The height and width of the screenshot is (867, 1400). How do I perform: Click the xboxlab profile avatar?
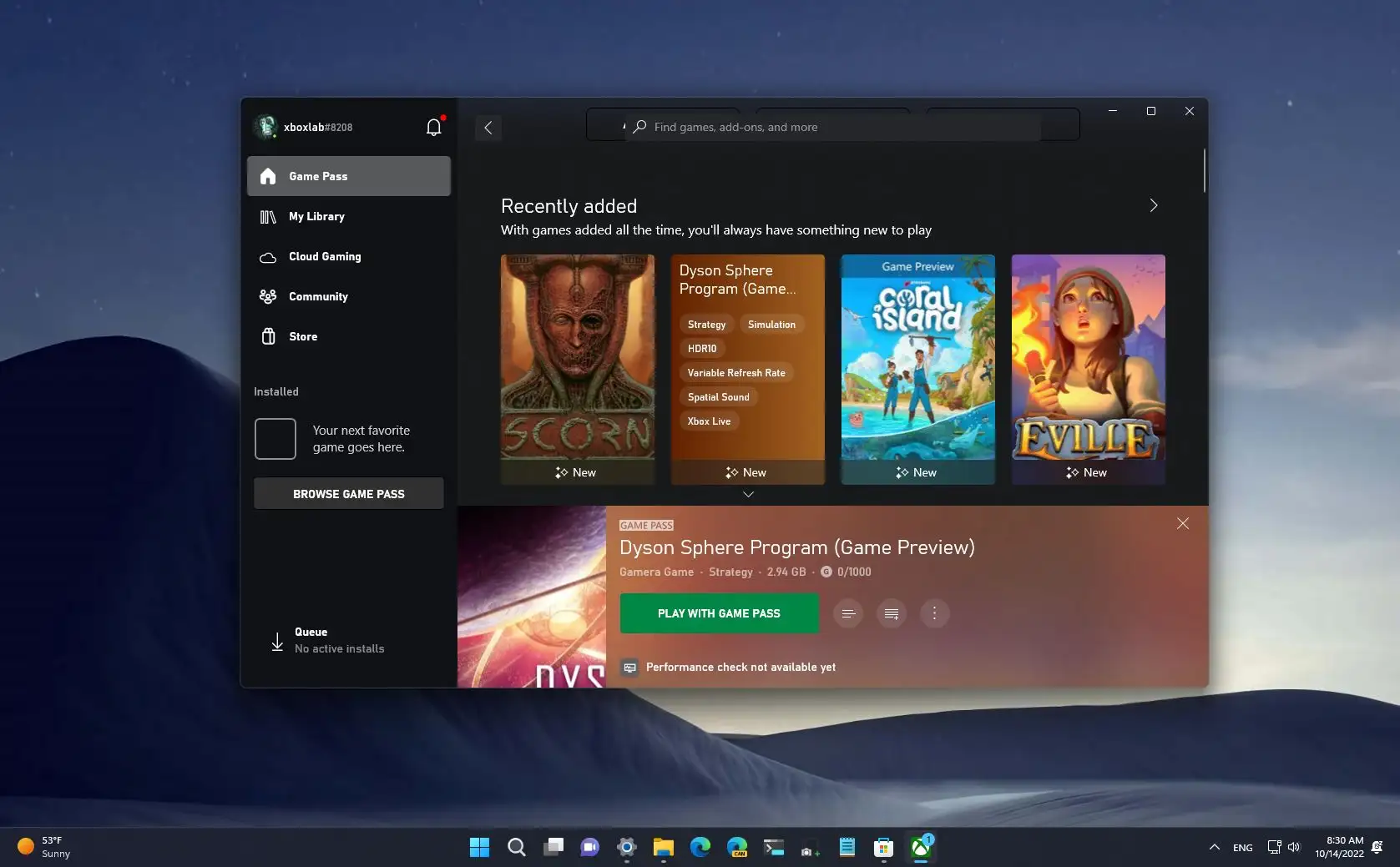266,127
